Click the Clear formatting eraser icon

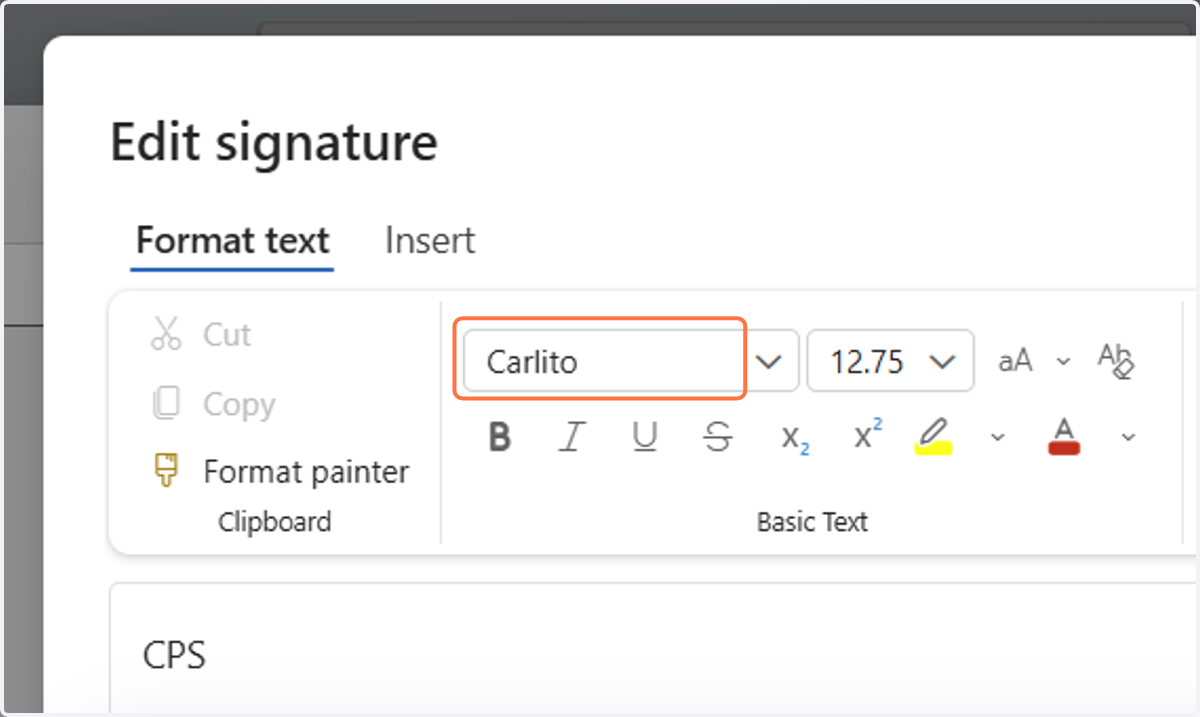[x=1116, y=360]
